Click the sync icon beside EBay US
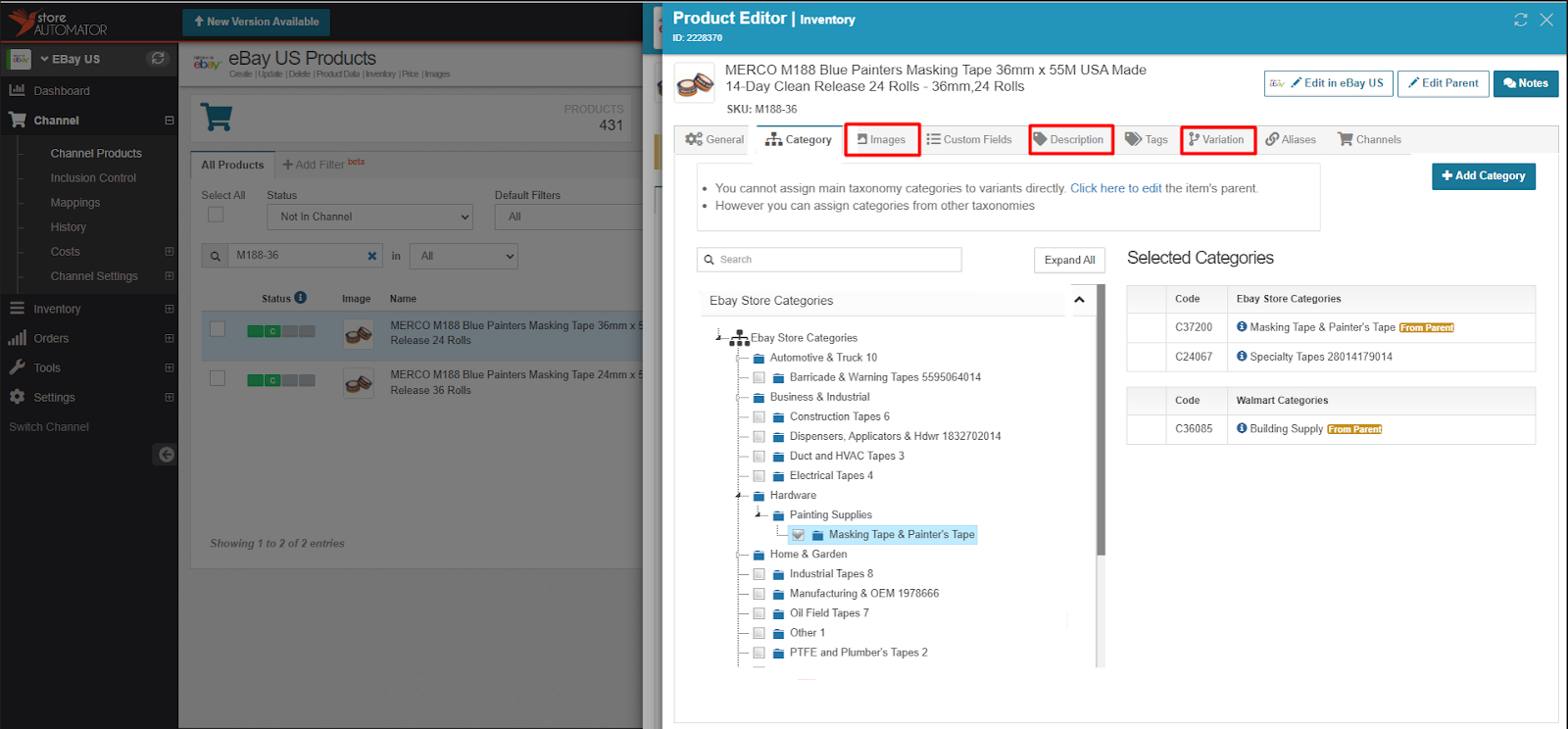Screen dimensions: 1568x729 point(158,59)
